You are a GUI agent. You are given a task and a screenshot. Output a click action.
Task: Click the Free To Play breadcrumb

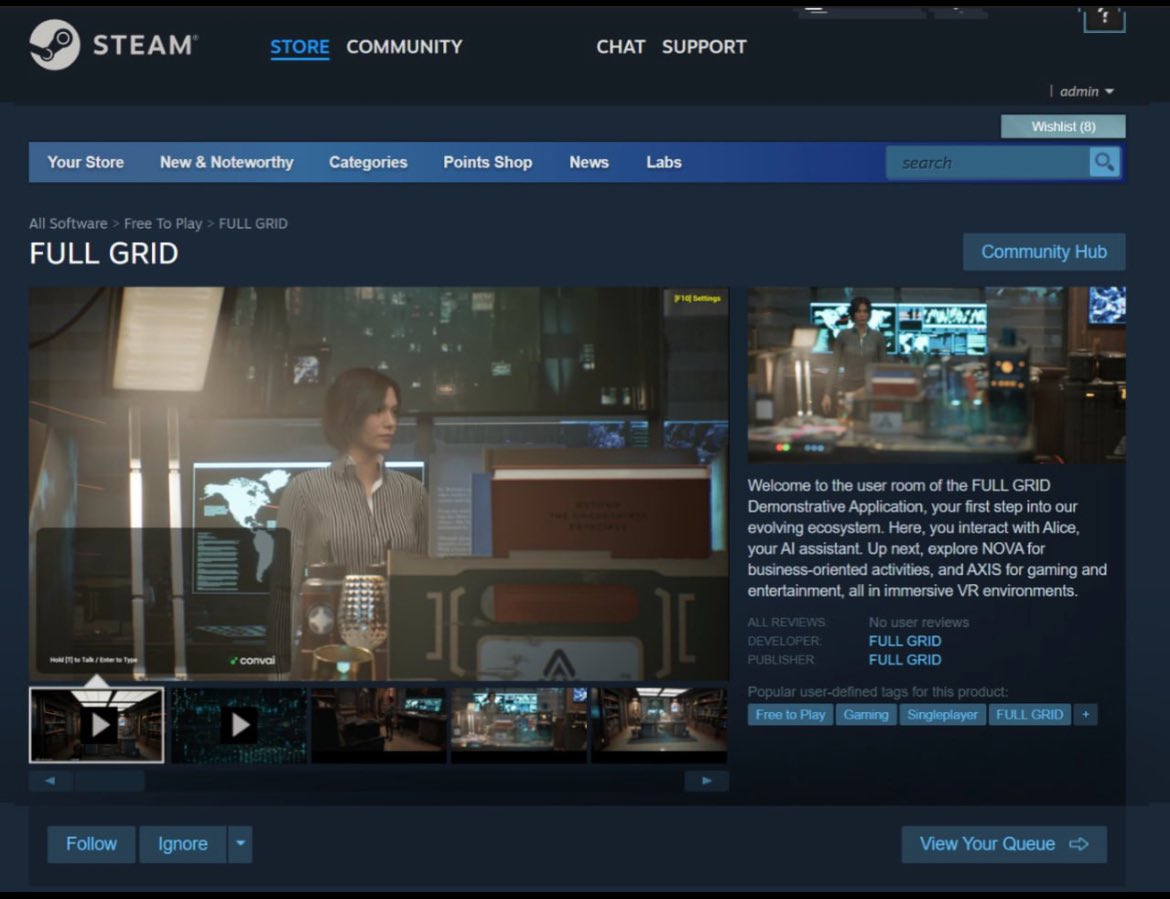click(163, 223)
